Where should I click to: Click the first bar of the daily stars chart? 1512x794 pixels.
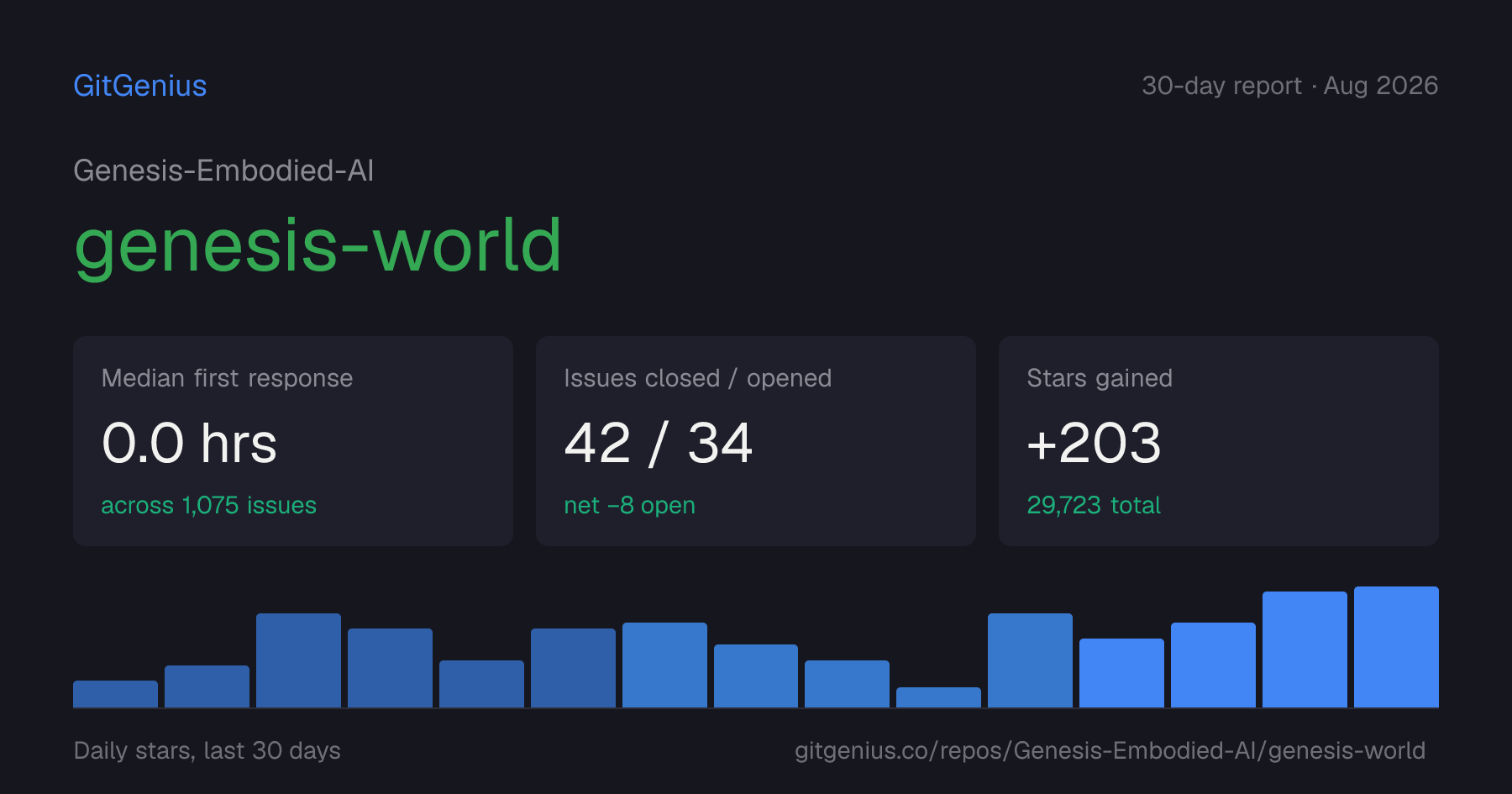point(115,694)
